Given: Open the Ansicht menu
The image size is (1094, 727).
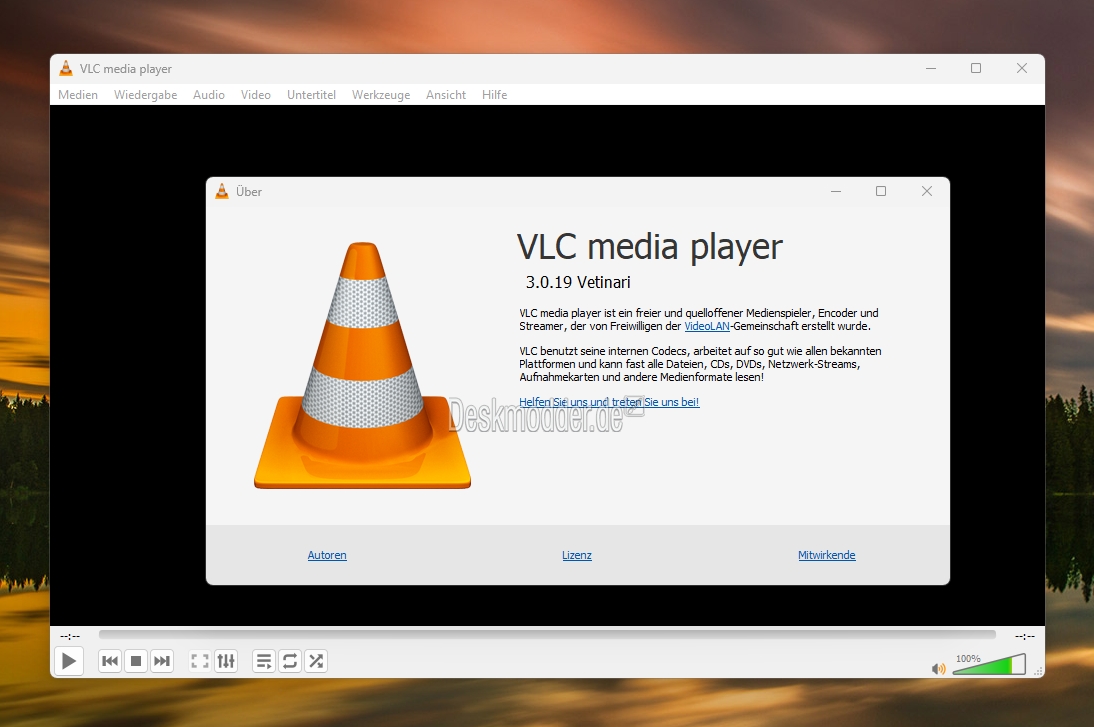Looking at the screenshot, I should 446,95.
